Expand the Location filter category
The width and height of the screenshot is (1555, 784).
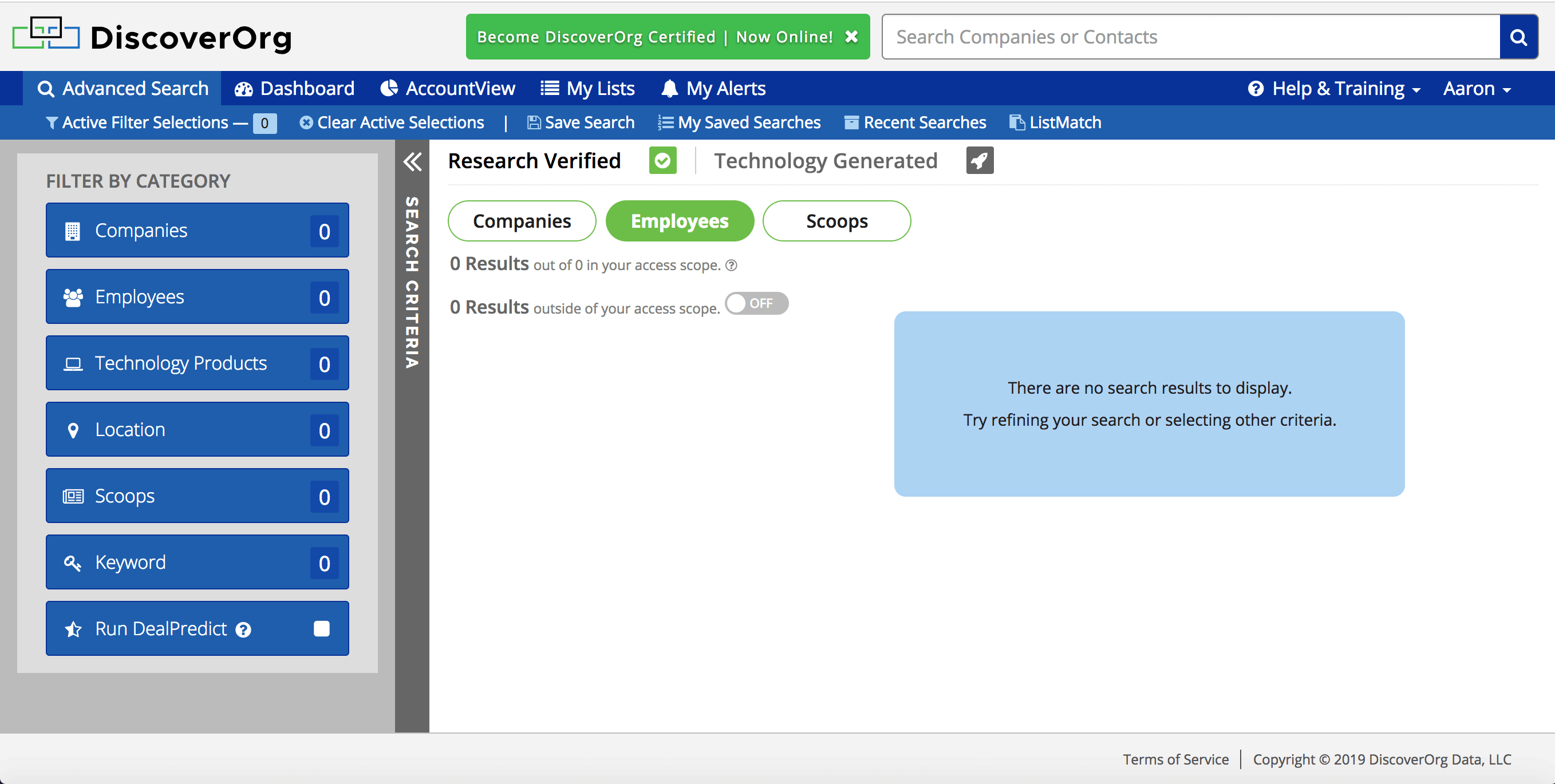point(198,430)
